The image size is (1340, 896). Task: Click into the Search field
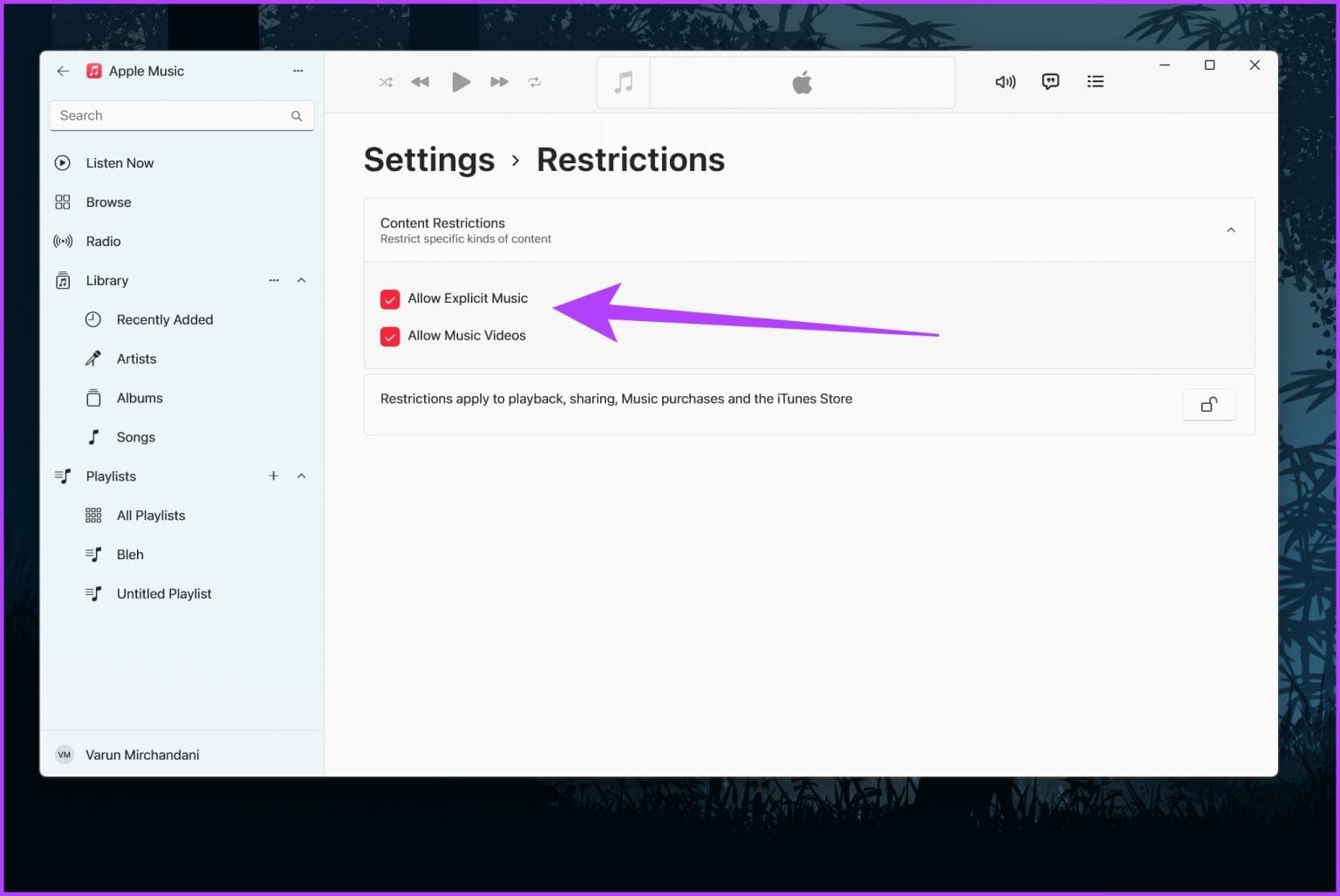click(x=181, y=116)
